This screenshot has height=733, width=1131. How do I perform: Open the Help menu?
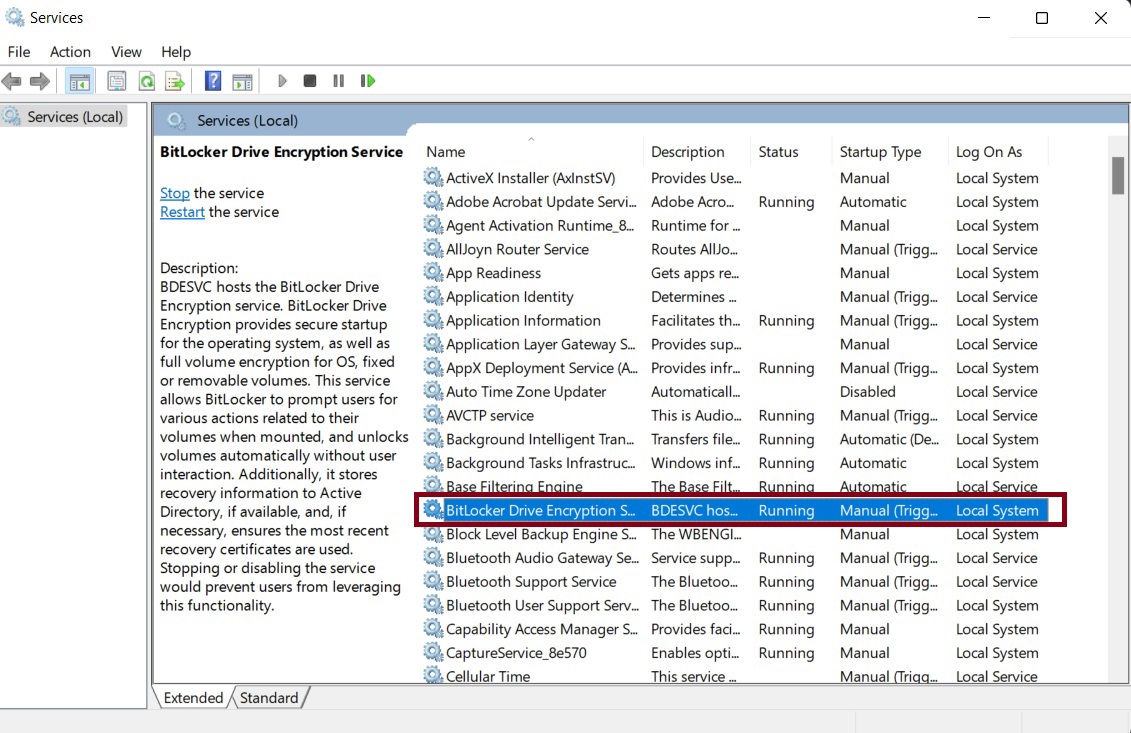176,52
